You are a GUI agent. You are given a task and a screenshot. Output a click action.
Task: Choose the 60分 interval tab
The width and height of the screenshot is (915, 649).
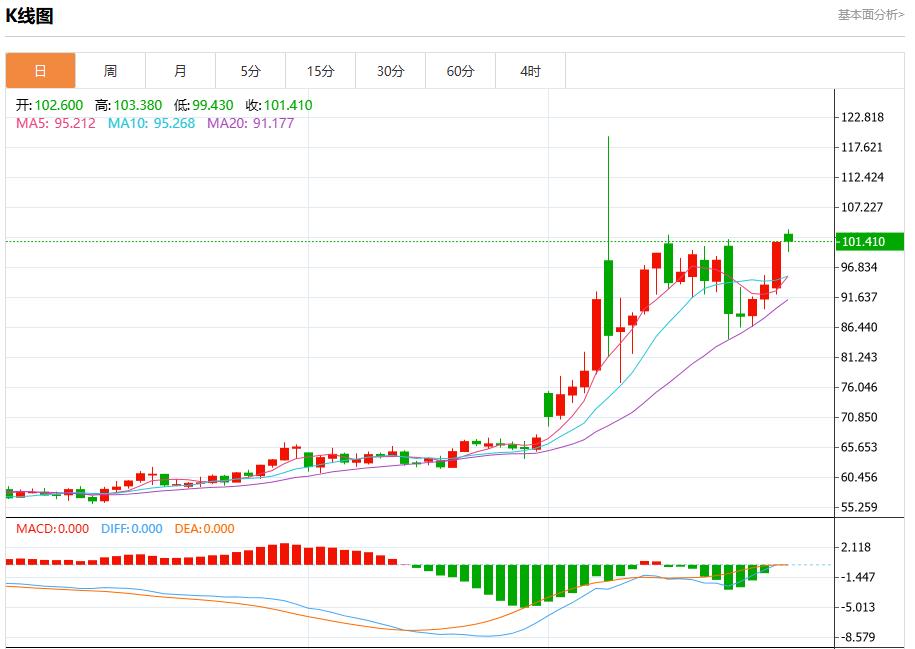(460, 71)
